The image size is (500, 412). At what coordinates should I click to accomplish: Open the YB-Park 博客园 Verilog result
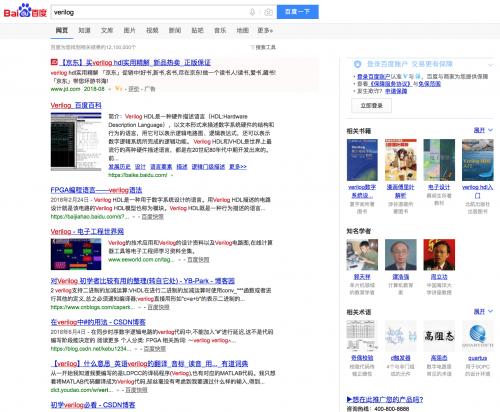click(x=143, y=281)
